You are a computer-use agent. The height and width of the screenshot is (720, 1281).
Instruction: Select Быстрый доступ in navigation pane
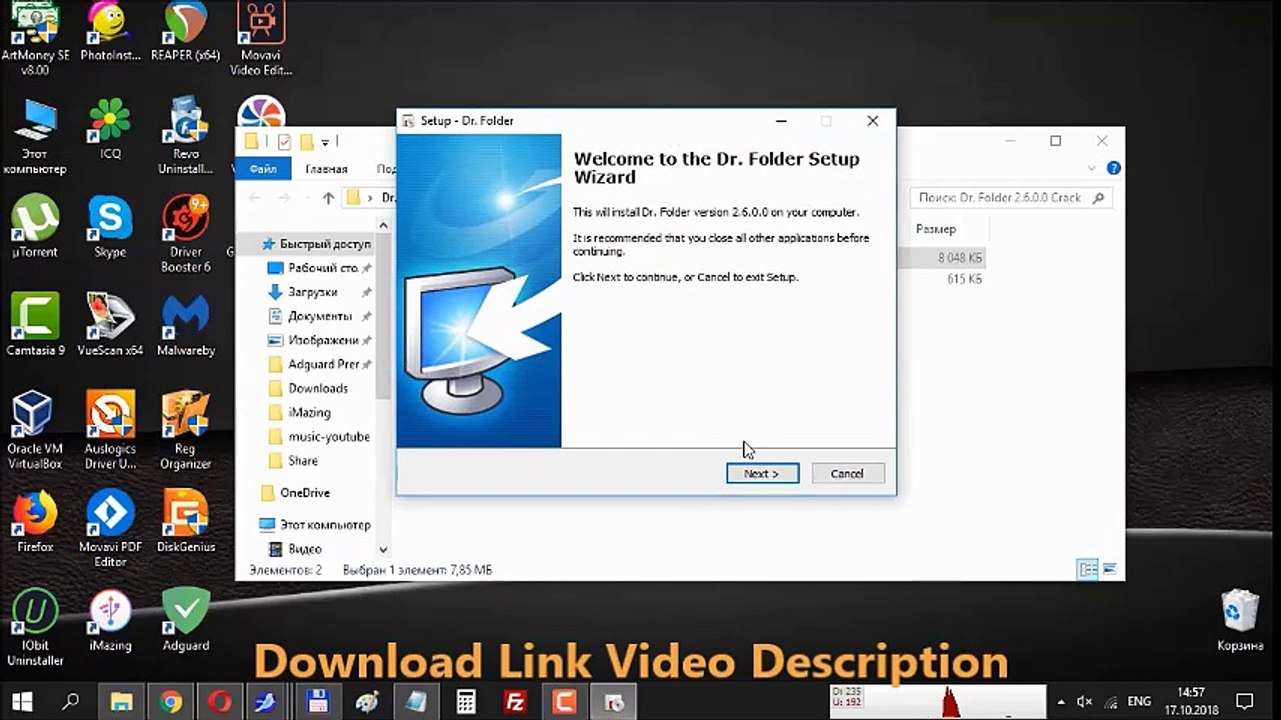click(316, 244)
